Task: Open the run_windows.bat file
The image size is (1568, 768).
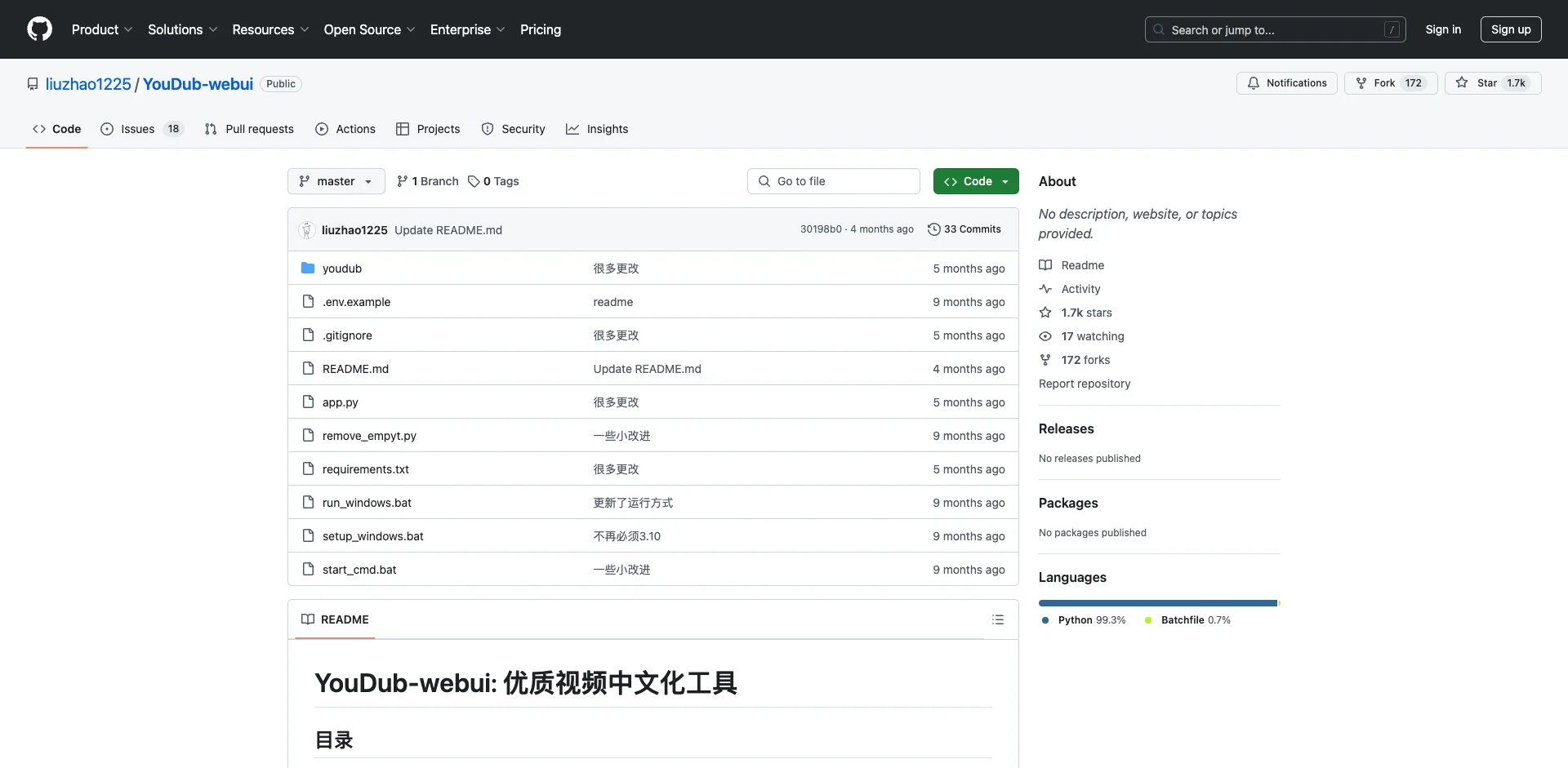Action: [x=367, y=503]
